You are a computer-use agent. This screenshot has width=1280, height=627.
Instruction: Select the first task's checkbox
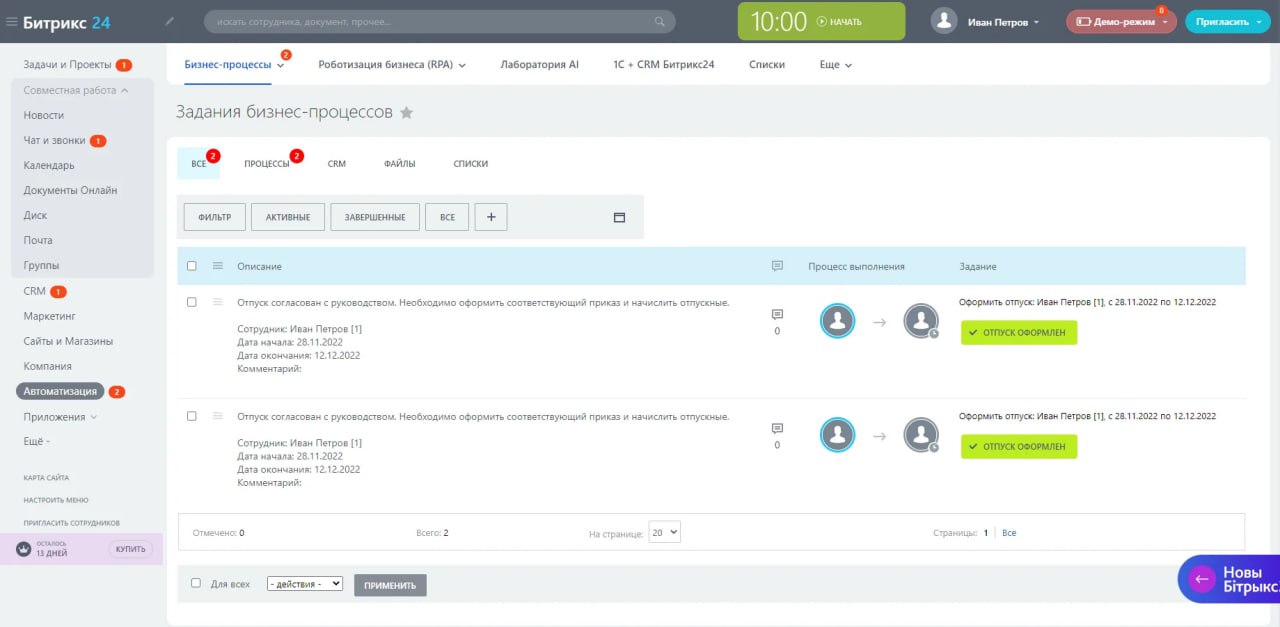point(192,302)
